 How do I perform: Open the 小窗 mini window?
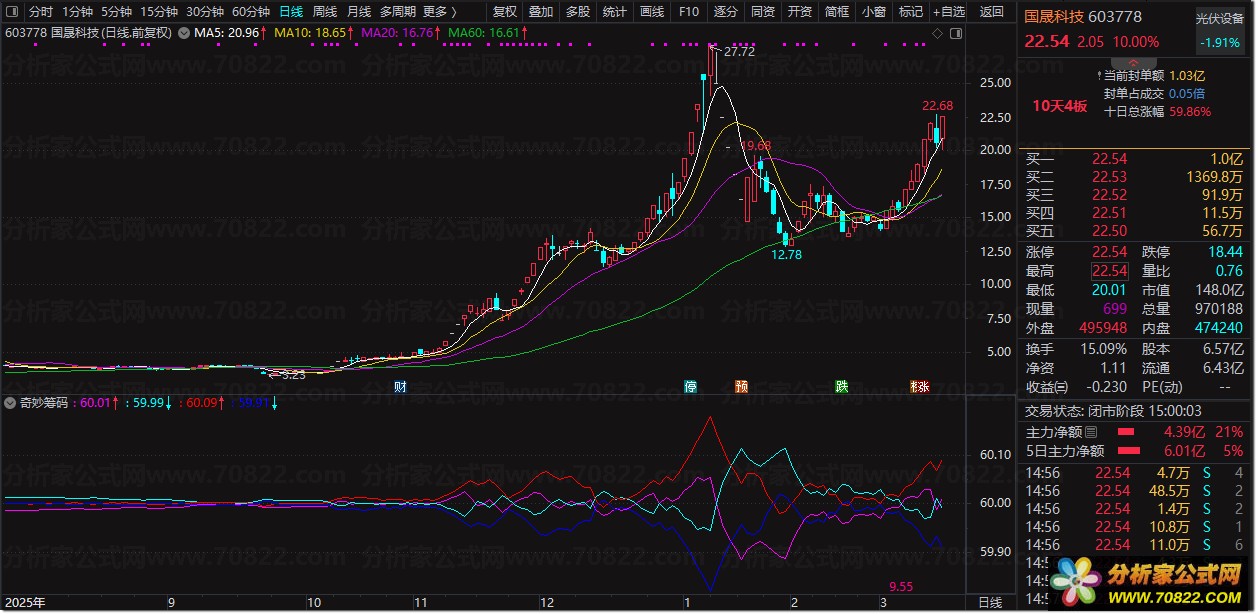(874, 12)
